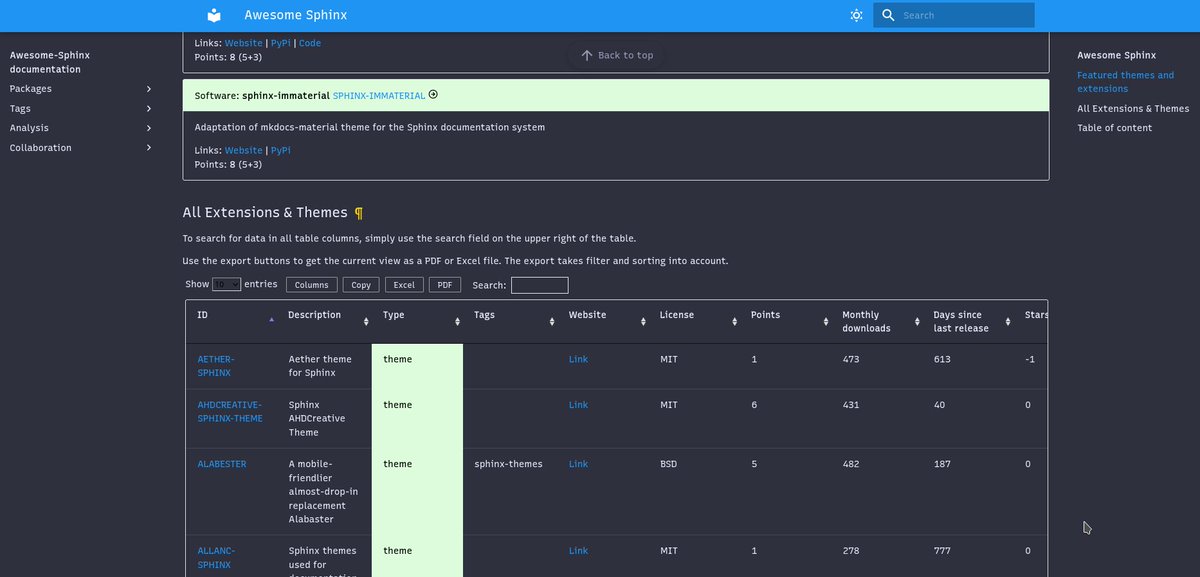
Task: Click the Adaptation of mkdocs-material theme description text
Action: tap(370, 127)
